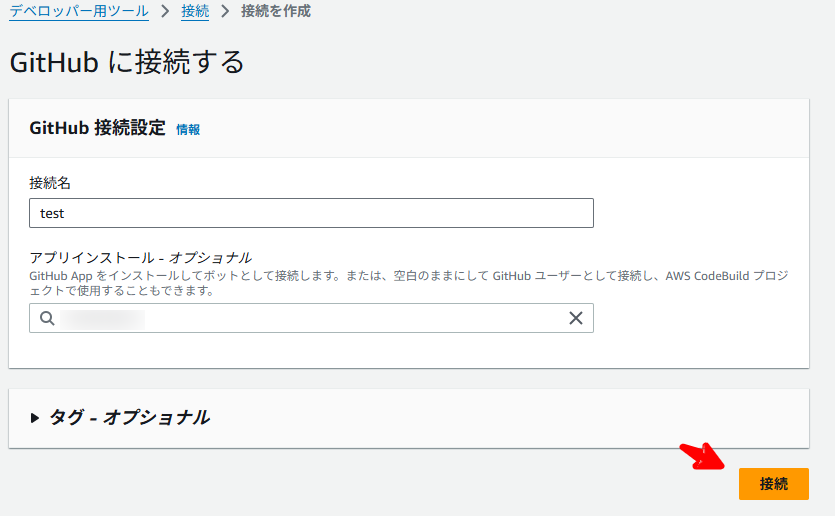The height and width of the screenshot is (516, 835).
Task: Click the タグ - オプショナル heading text
Action: point(129,417)
